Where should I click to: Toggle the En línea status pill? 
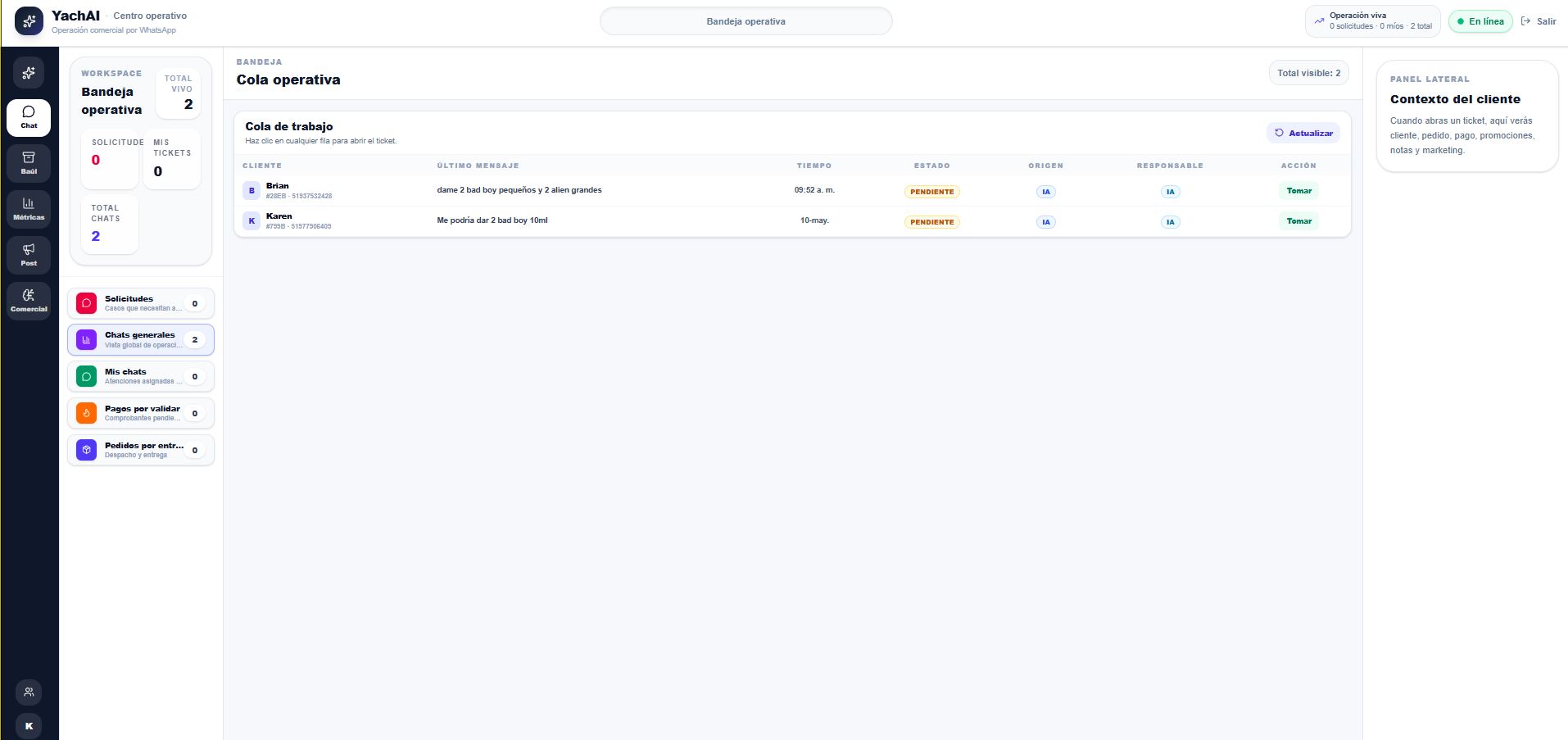pos(1480,21)
